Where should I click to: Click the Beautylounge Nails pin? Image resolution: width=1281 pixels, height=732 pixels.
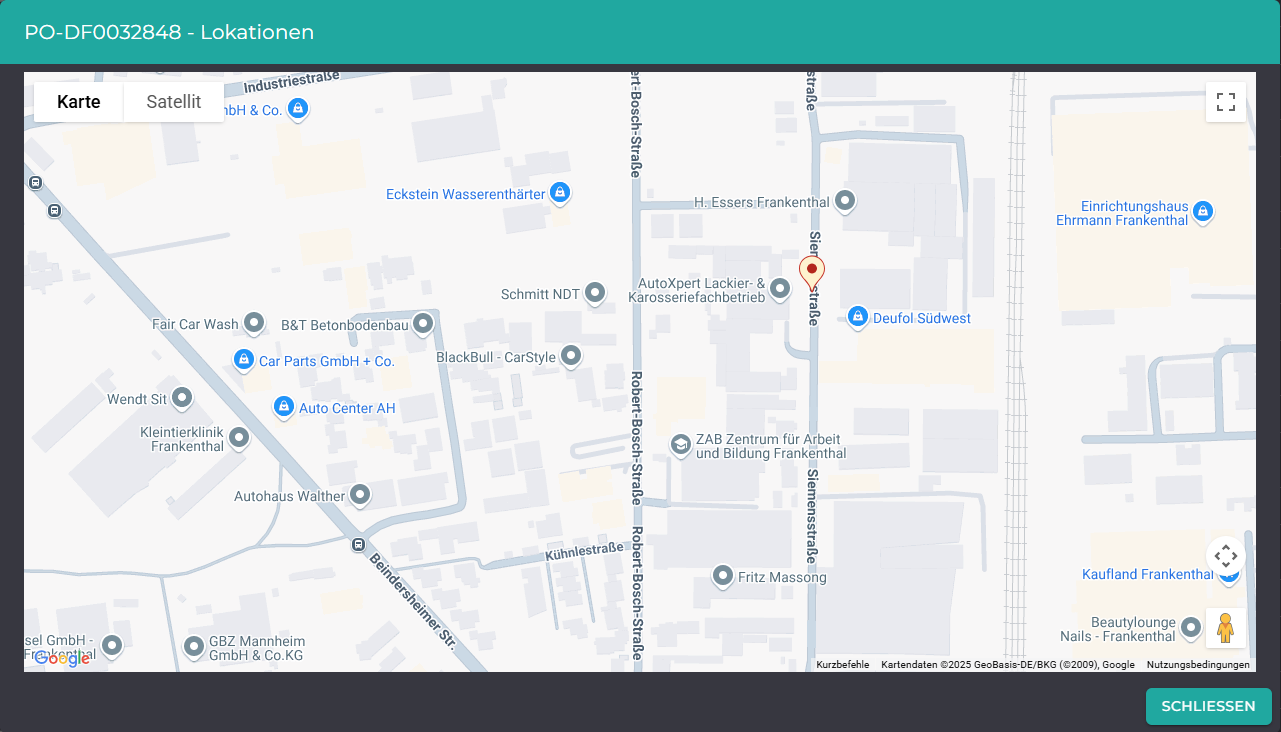pos(1191,628)
